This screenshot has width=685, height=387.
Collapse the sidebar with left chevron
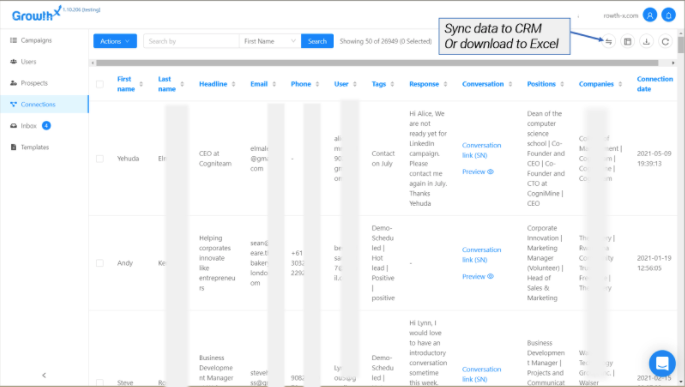[x=44, y=375]
